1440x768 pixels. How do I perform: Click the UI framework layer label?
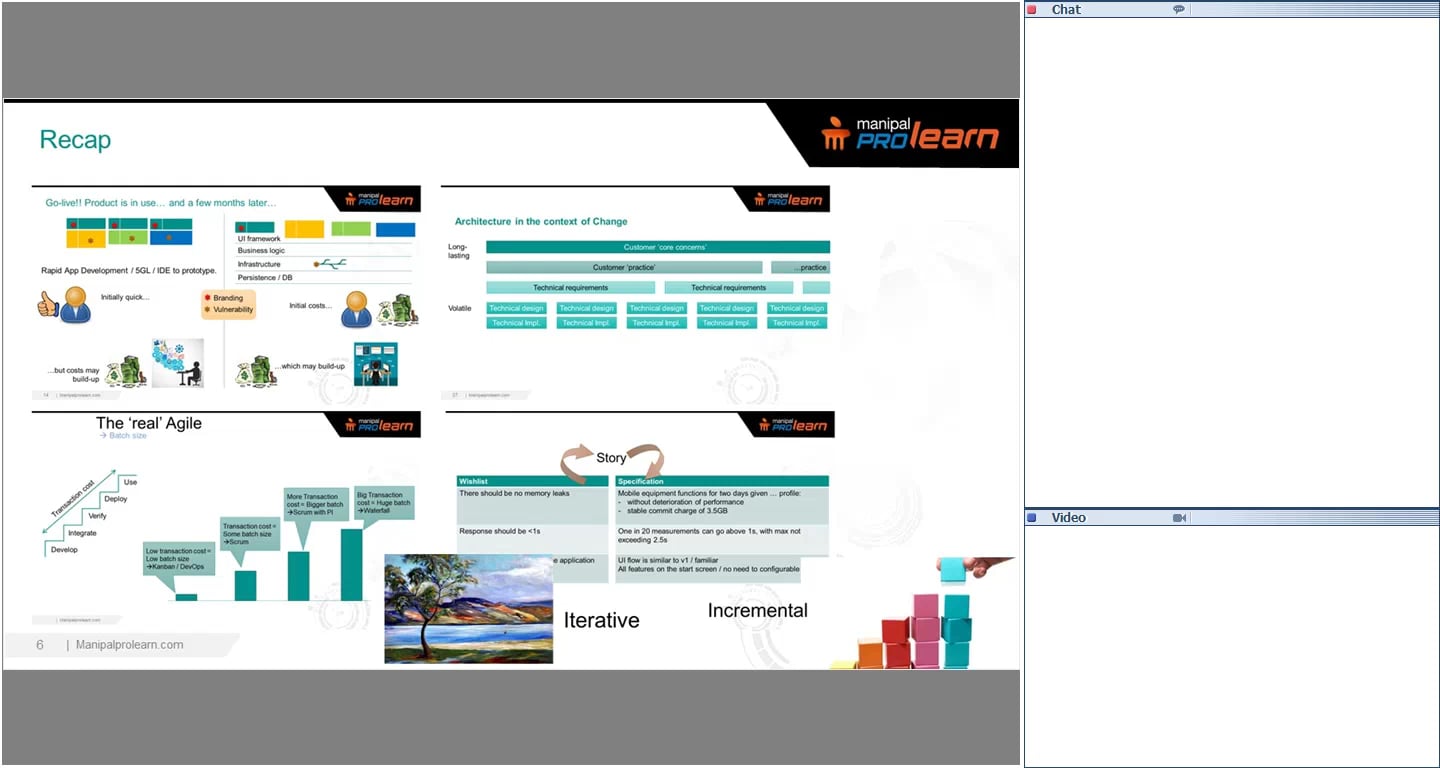(x=259, y=239)
